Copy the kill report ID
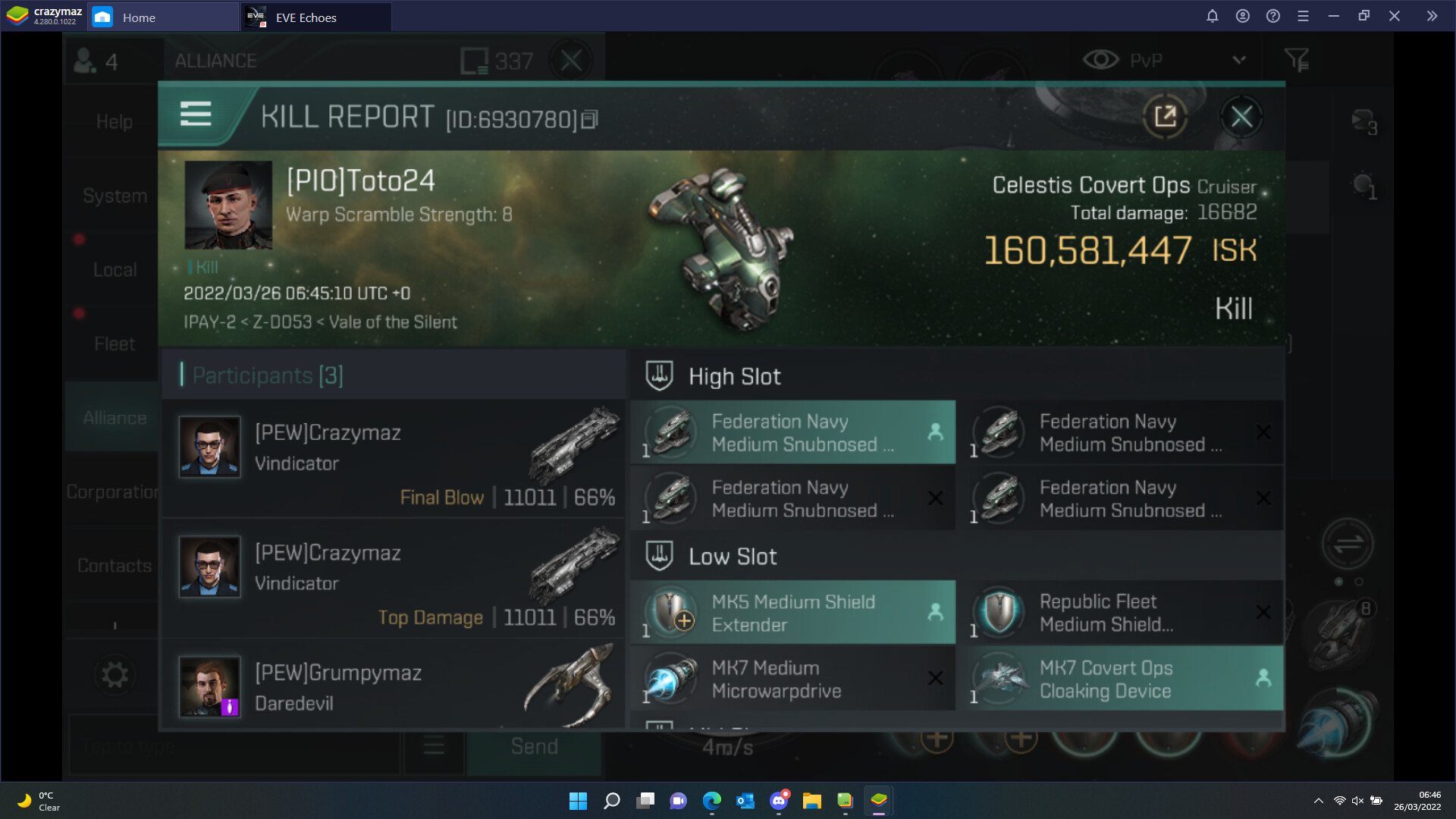Screen dimensions: 1456x819 coord(591,119)
